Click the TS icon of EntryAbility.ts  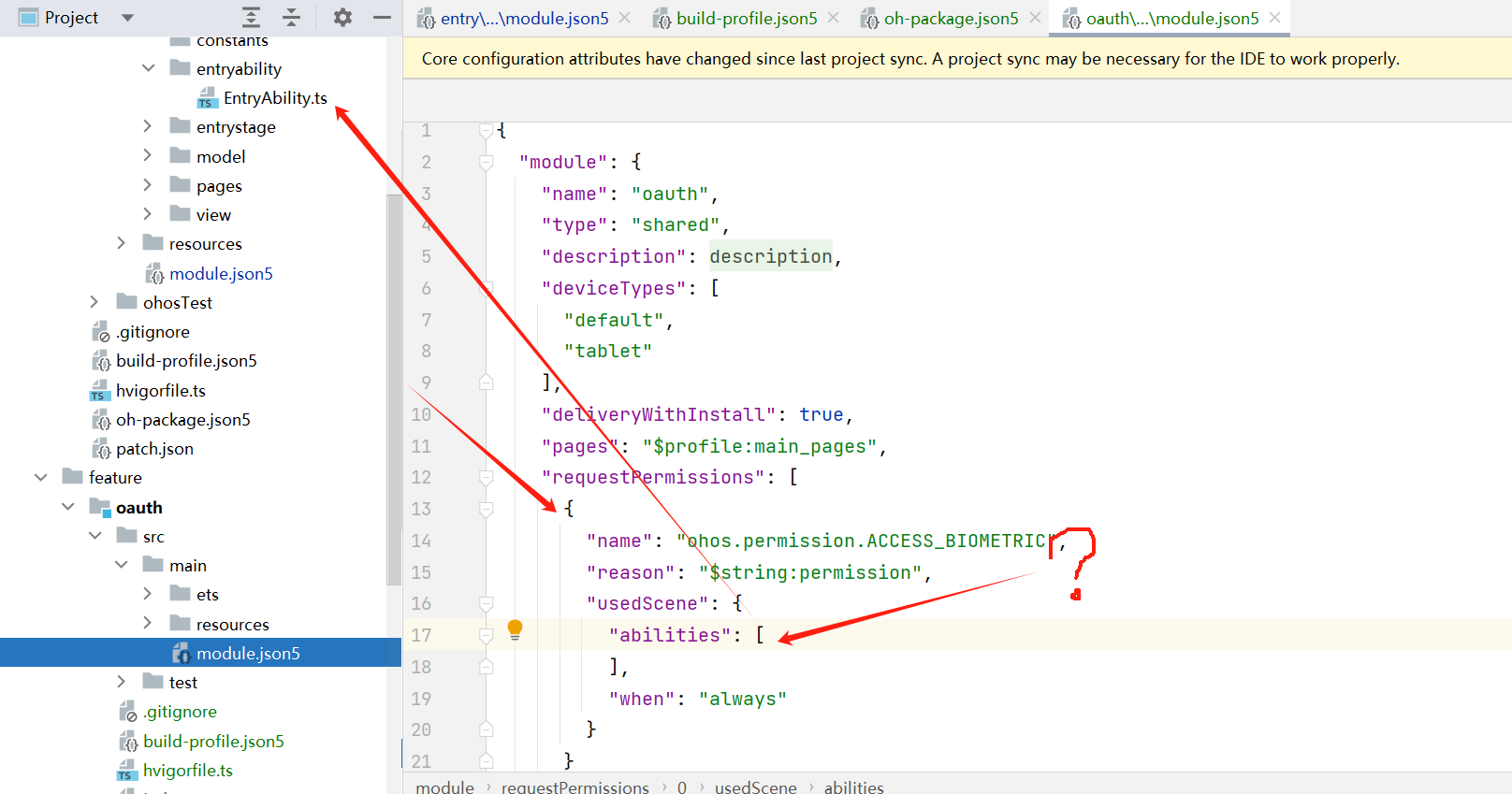point(208,98)
